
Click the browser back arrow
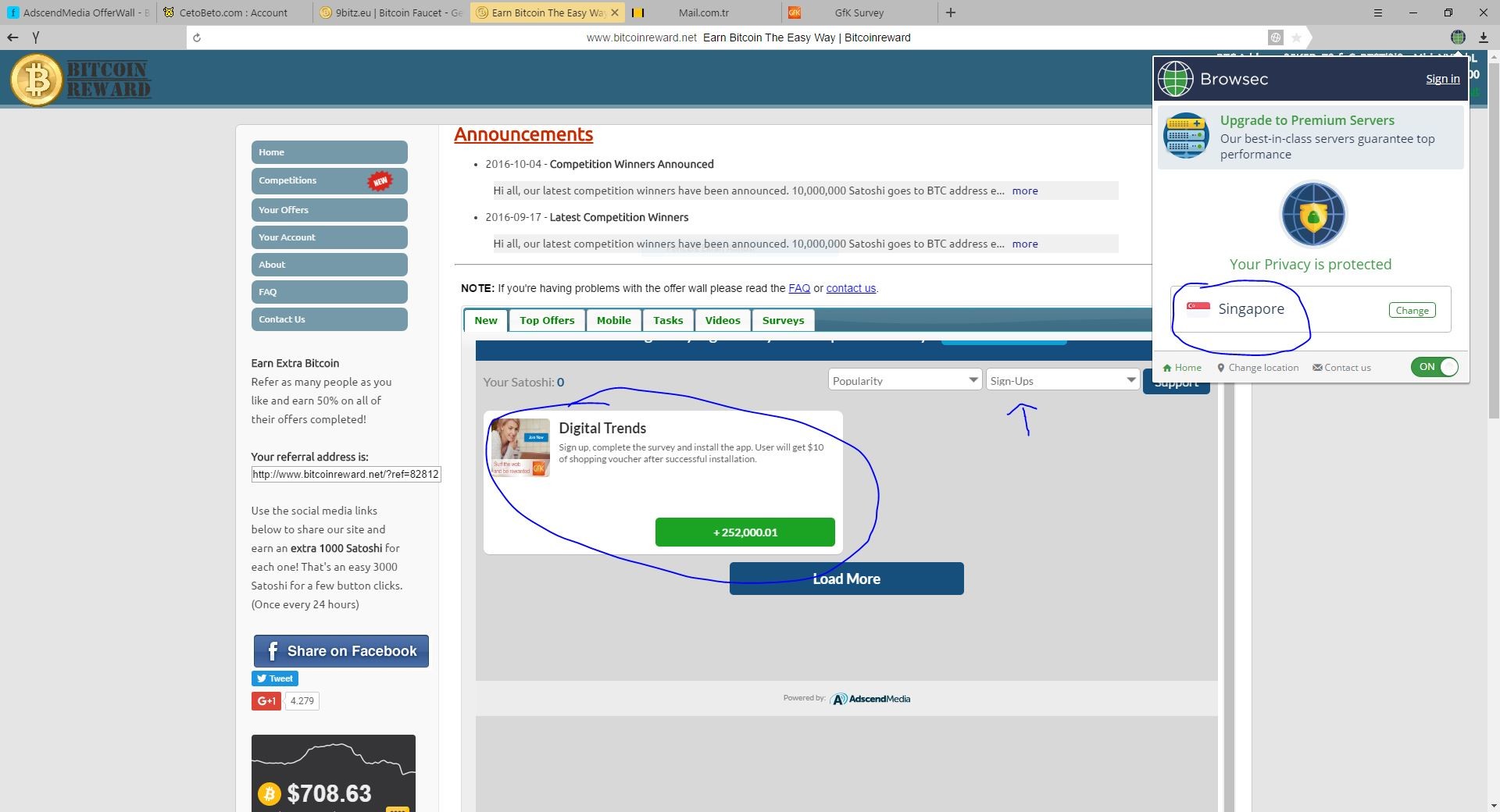click(x=12, y=37)
